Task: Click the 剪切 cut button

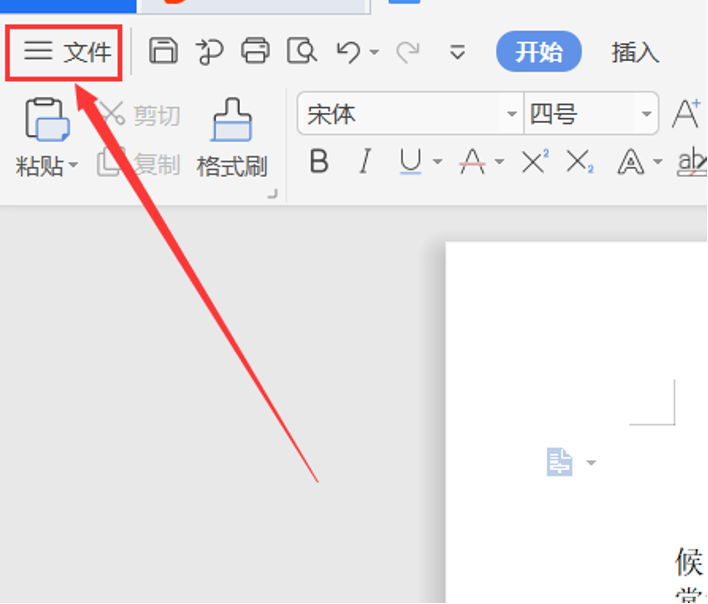Action: pyautogui.click(x=140, y=115)
